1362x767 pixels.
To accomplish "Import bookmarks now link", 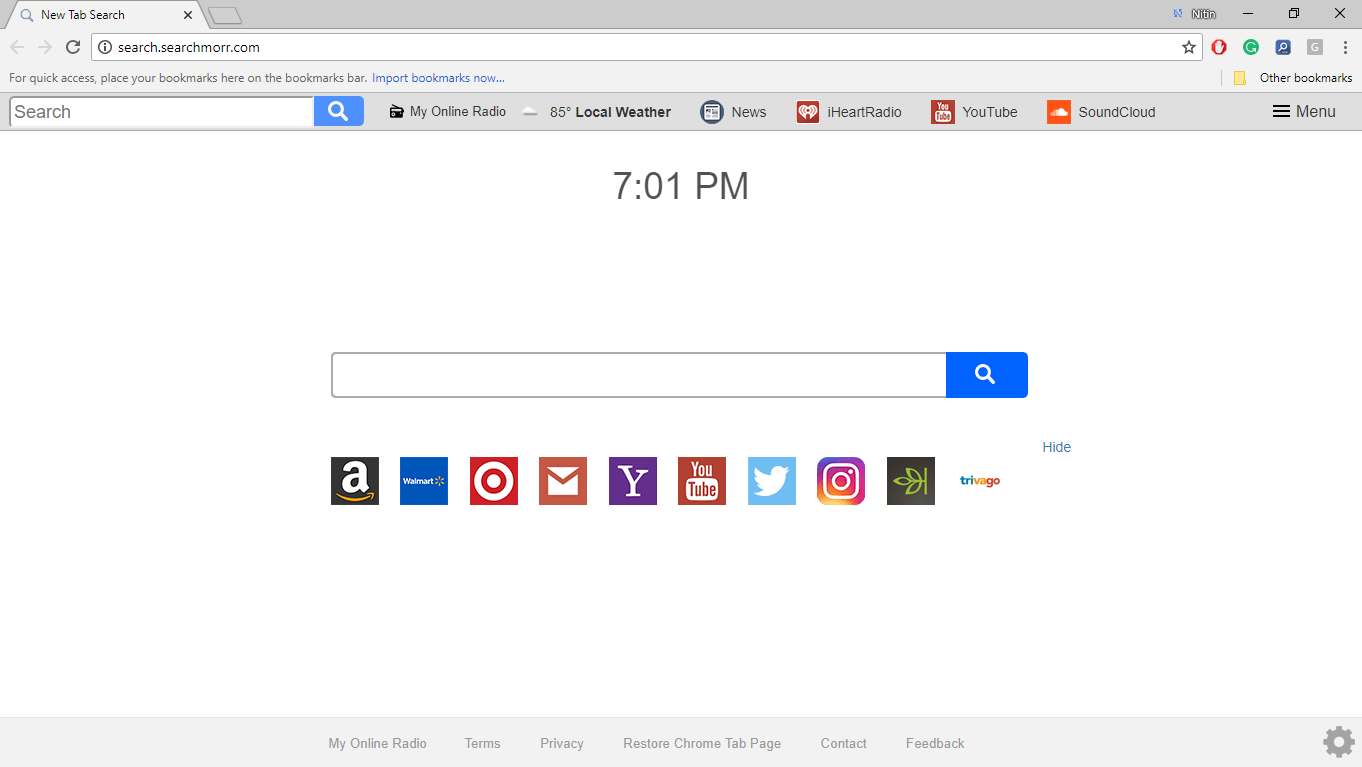I will [438, 77].
